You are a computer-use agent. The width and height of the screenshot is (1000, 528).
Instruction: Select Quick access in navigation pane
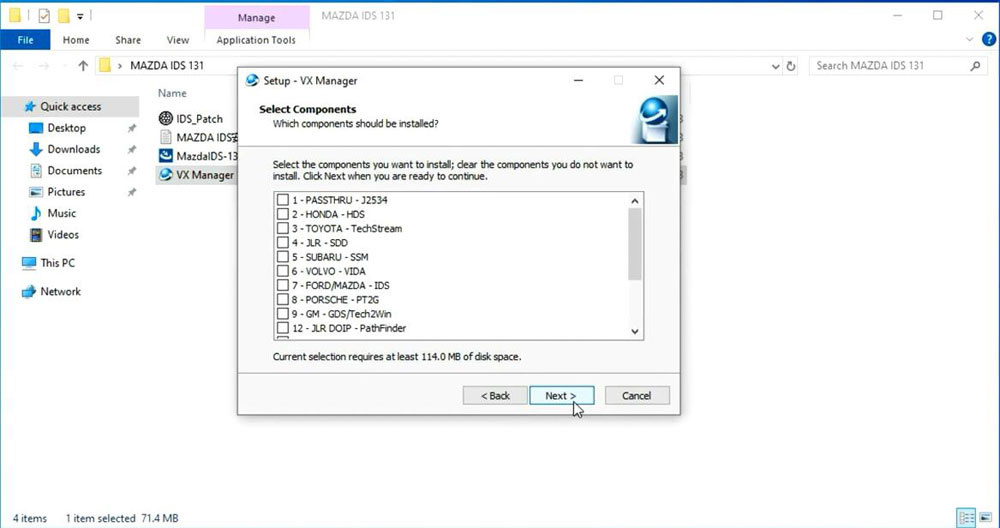click(x=70, y=106)
